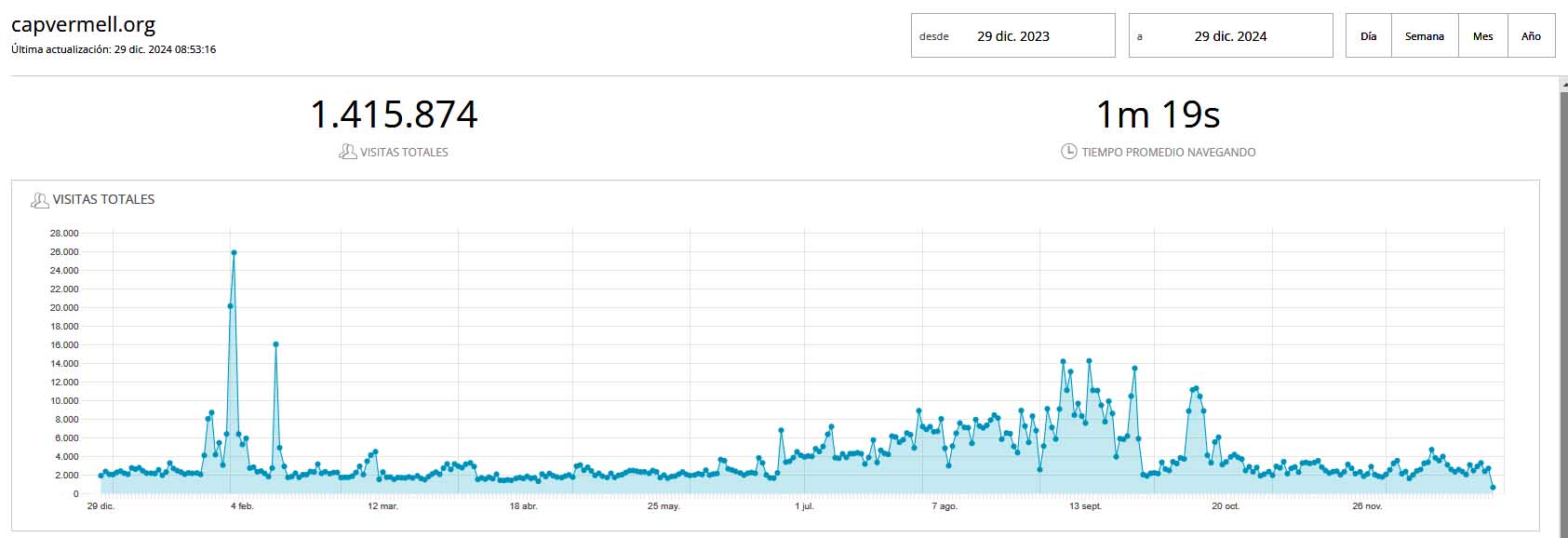Switch to the Semana view
Screen dimensions: 1568x538
pyautogui.click(x=1425, y=36)
